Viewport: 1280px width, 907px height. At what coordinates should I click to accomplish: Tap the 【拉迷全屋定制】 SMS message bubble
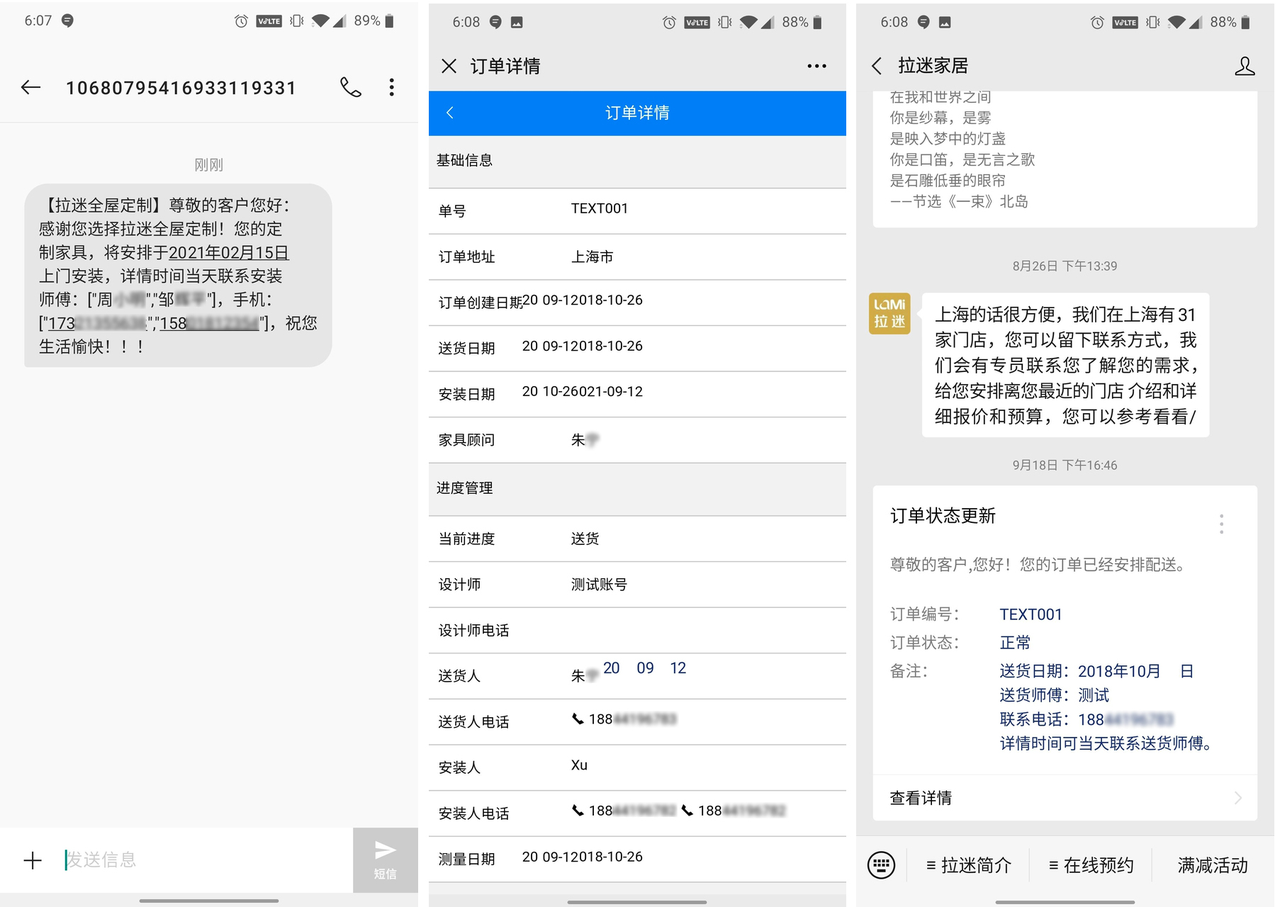click(178, 275)
